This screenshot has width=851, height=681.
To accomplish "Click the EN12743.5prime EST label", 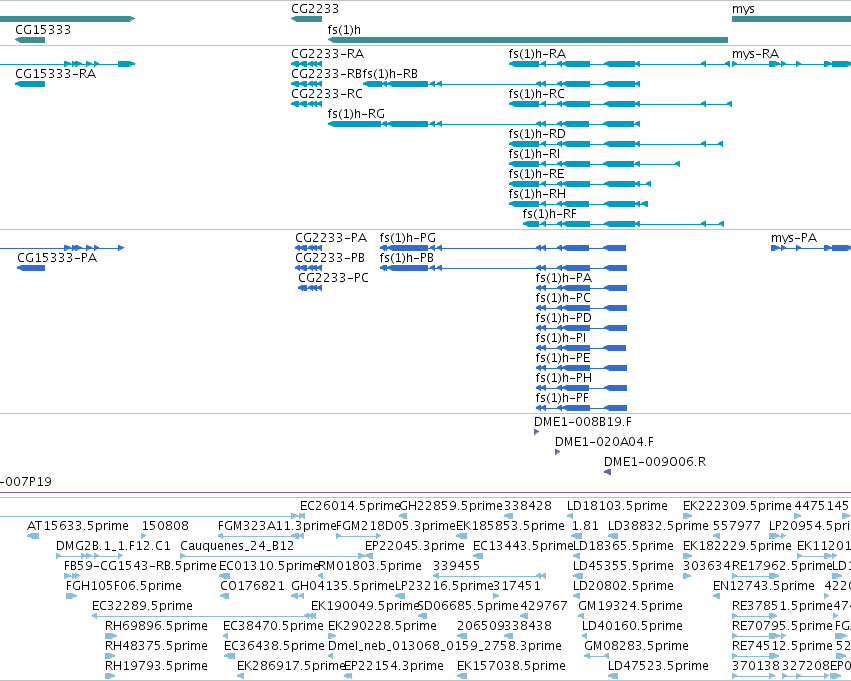I will coord(764,586).
